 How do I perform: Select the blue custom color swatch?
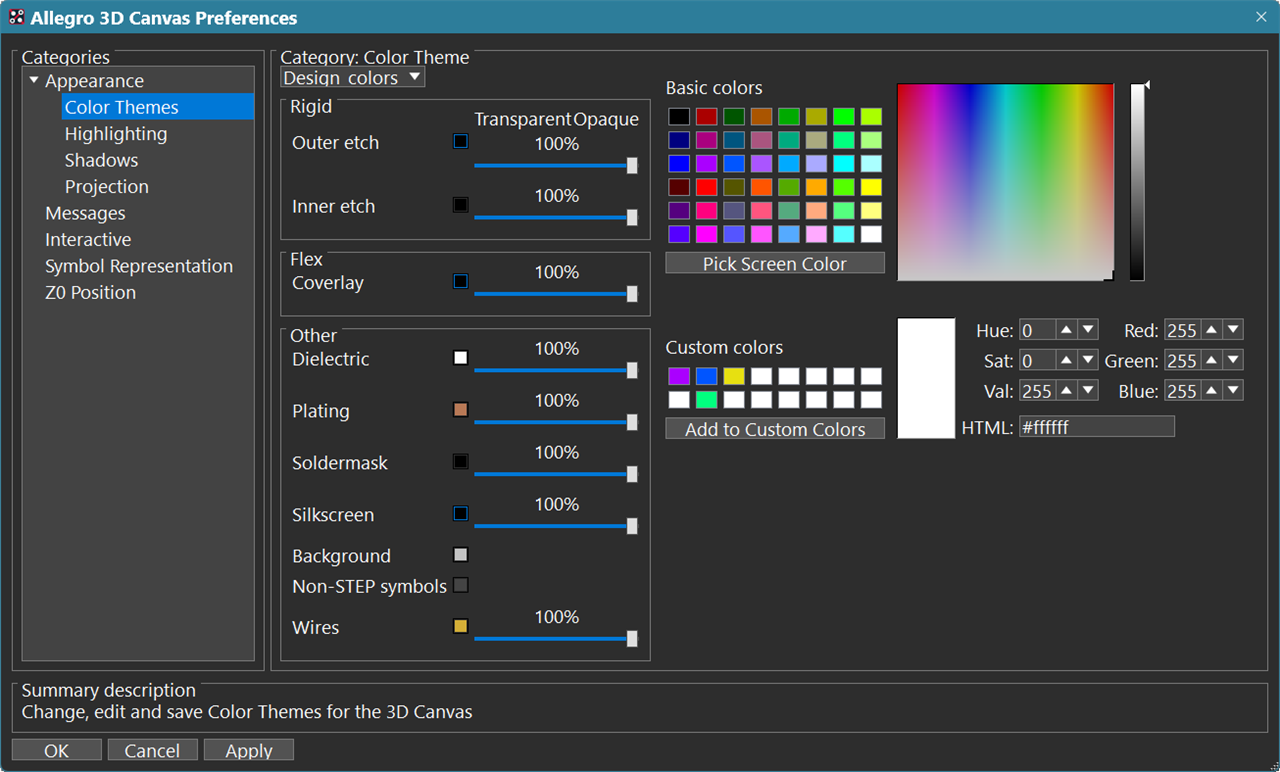click(x=706, y=376)
